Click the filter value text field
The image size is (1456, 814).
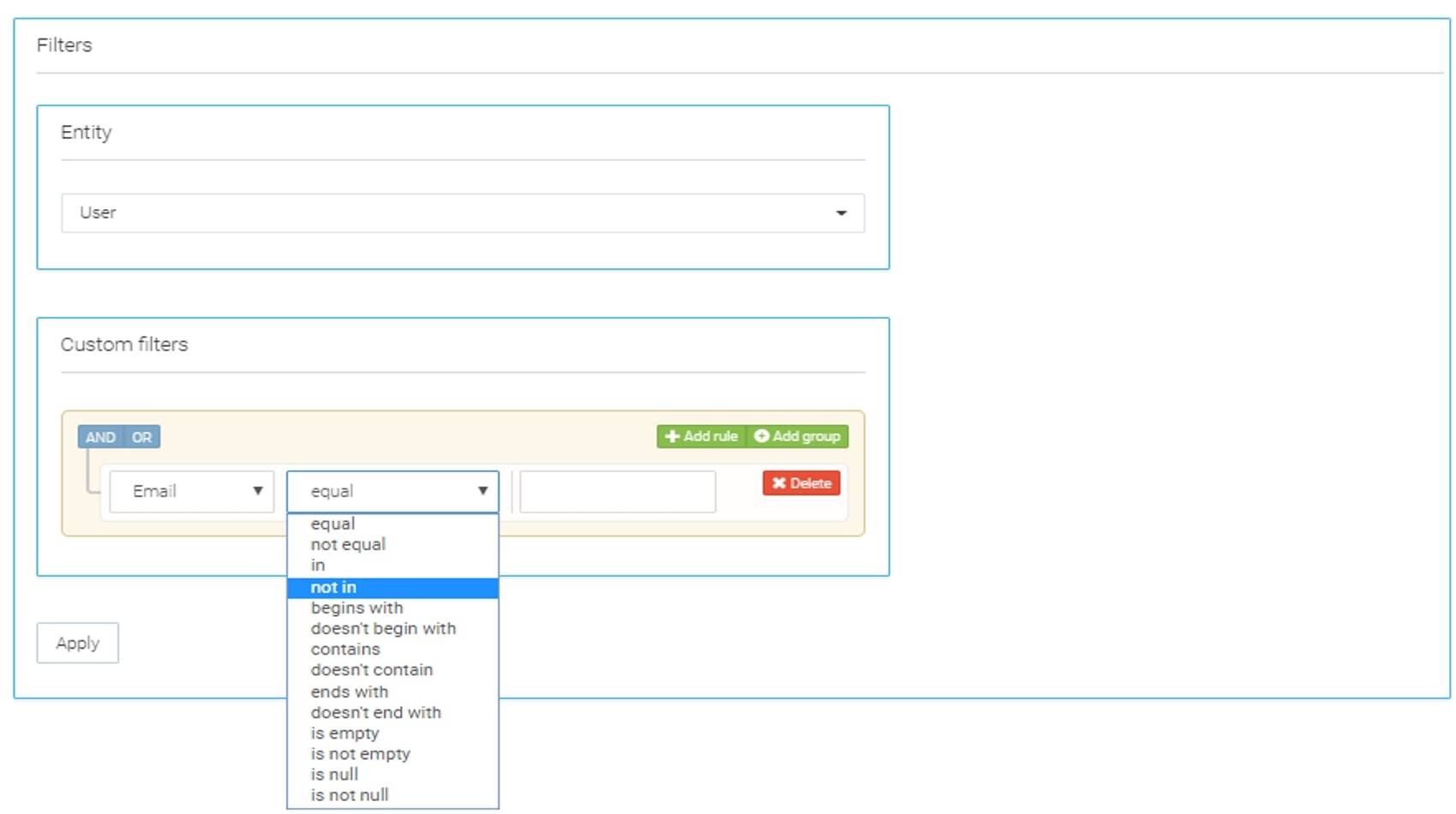(618, 492)
